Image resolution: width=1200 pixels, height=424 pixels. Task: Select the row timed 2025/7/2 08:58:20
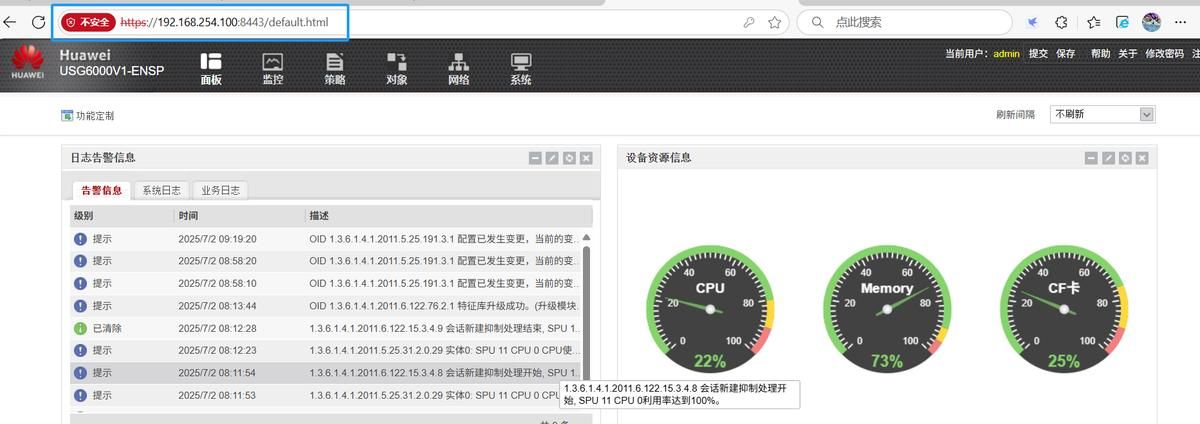(326, 261)
